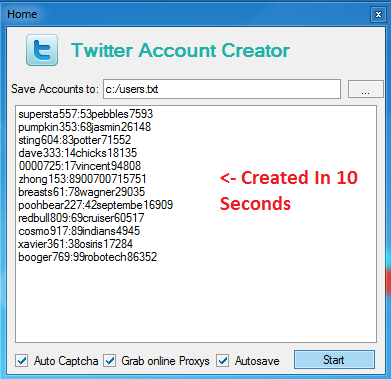The width and height of the screenshot is (391, 379).
Task: Select the line "booger769:99robotech86352"
Action: (87, 257)
